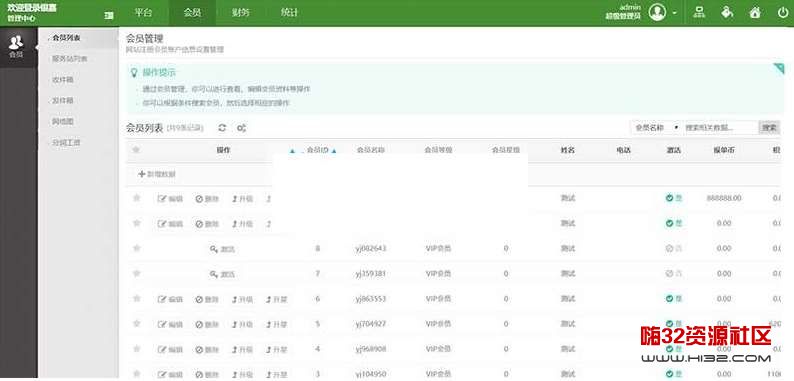Image resolution: width=794 pixels, height=381 pixels.
Task: Open the 会员名称 search field dropdown
Action: click(x=656, y=128)
